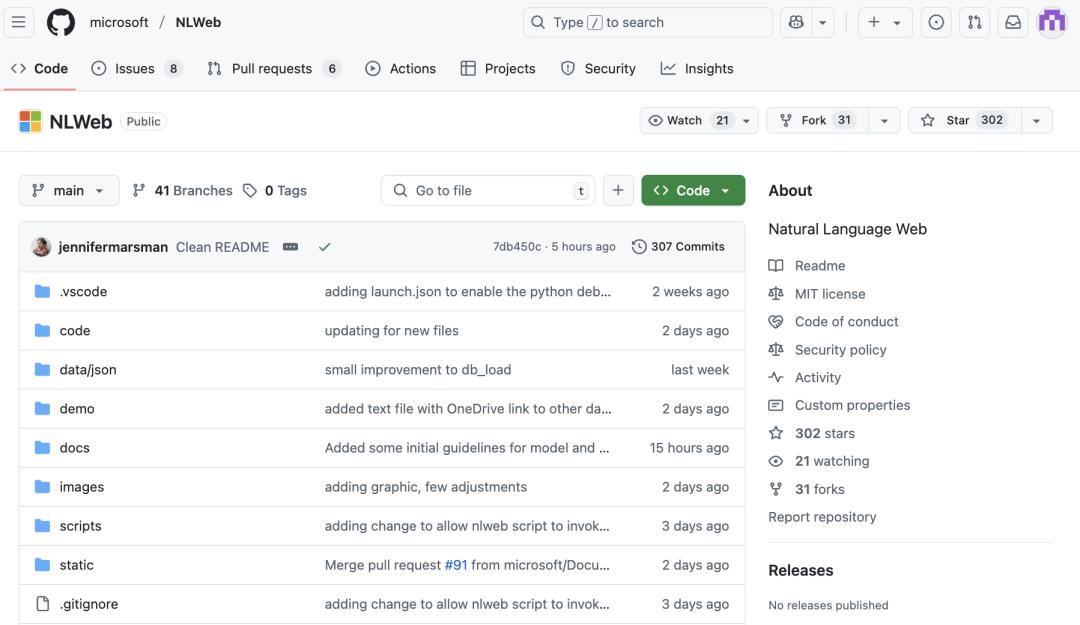
Task: Expand the Star lists dropdown arrow
Action: click(x=1037, y=121)
